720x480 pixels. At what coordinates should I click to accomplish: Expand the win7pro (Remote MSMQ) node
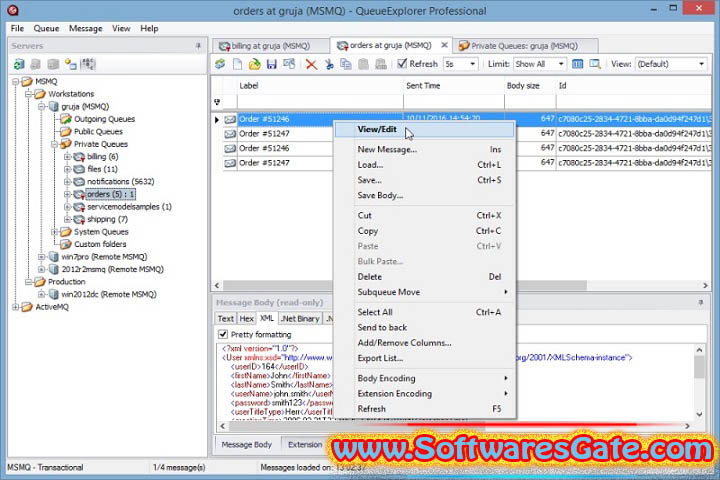point(41,257)
